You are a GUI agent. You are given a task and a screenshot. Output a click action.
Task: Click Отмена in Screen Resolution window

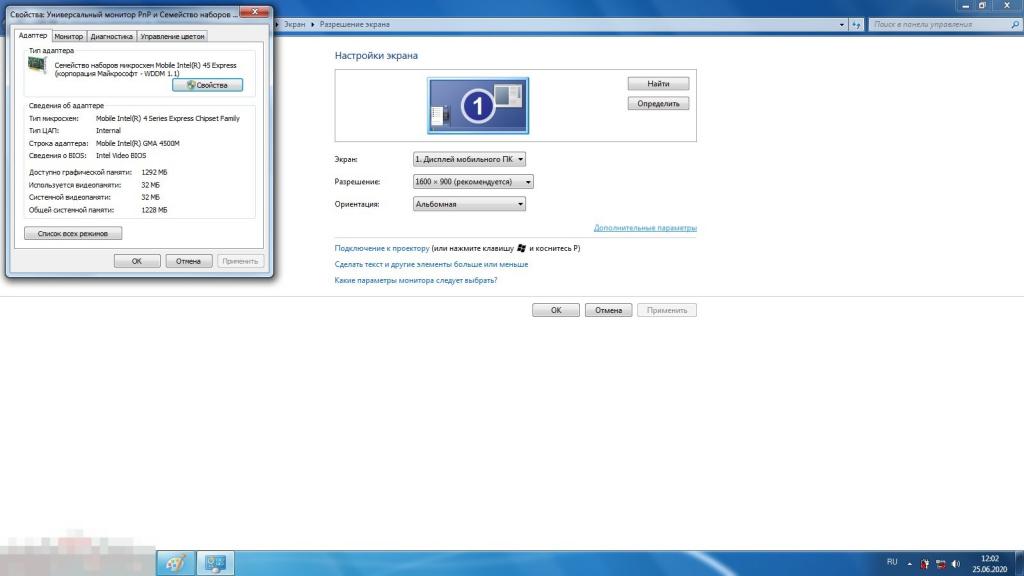(x=609, y=310)
